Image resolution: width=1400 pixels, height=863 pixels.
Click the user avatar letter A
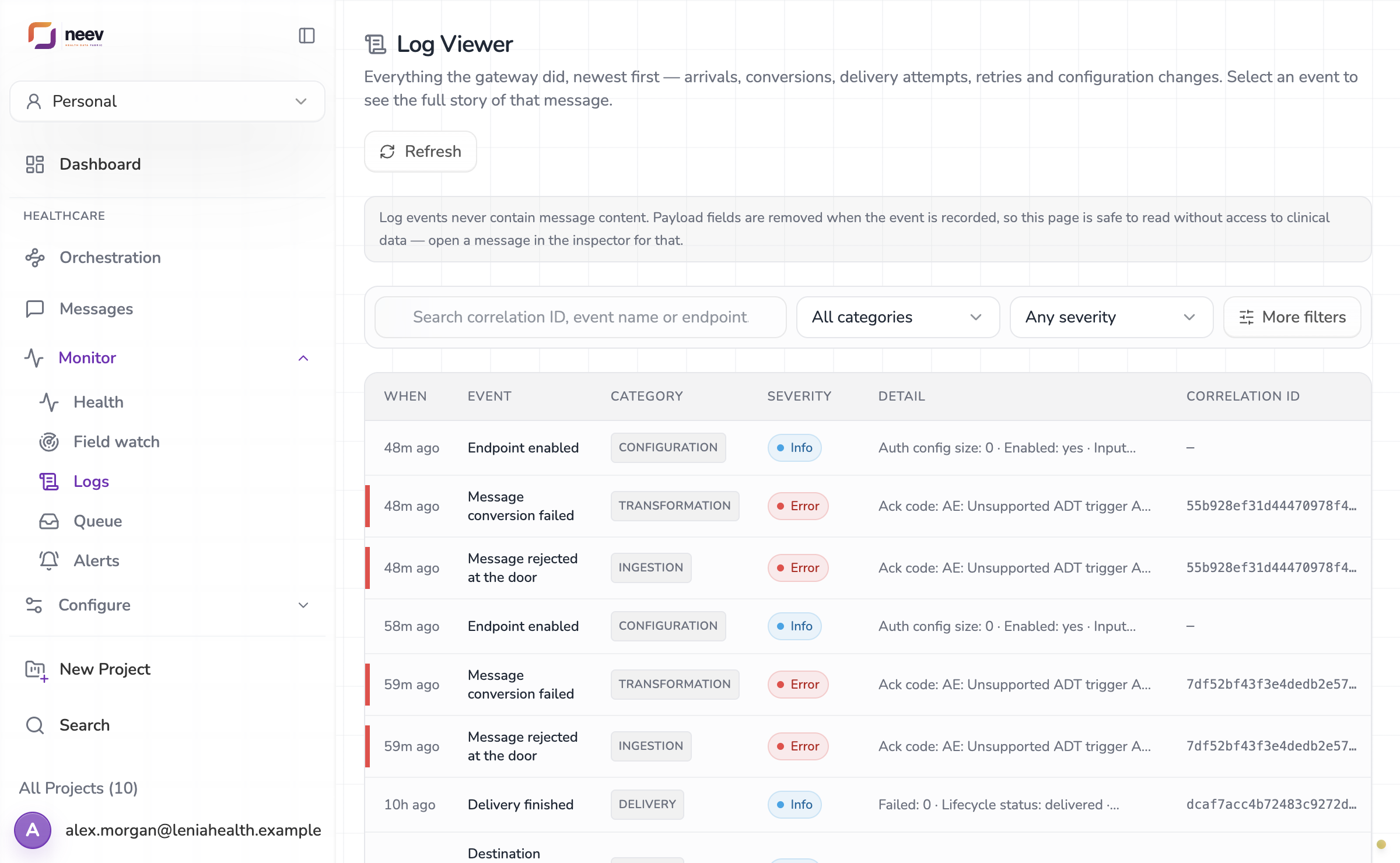(33, 830)
